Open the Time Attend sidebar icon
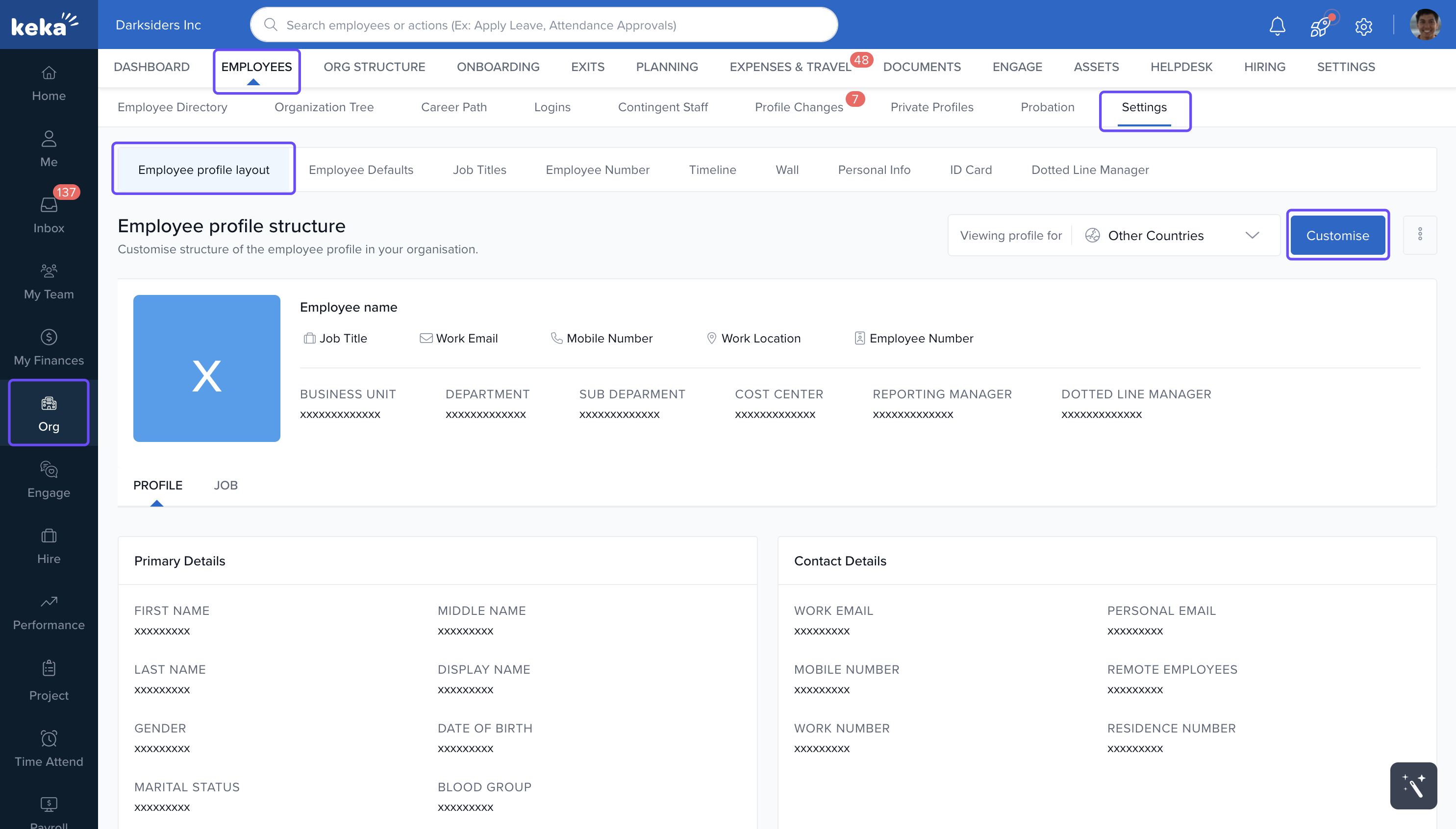The height and width of the screenshot is (829, 1456). (49, 748)
